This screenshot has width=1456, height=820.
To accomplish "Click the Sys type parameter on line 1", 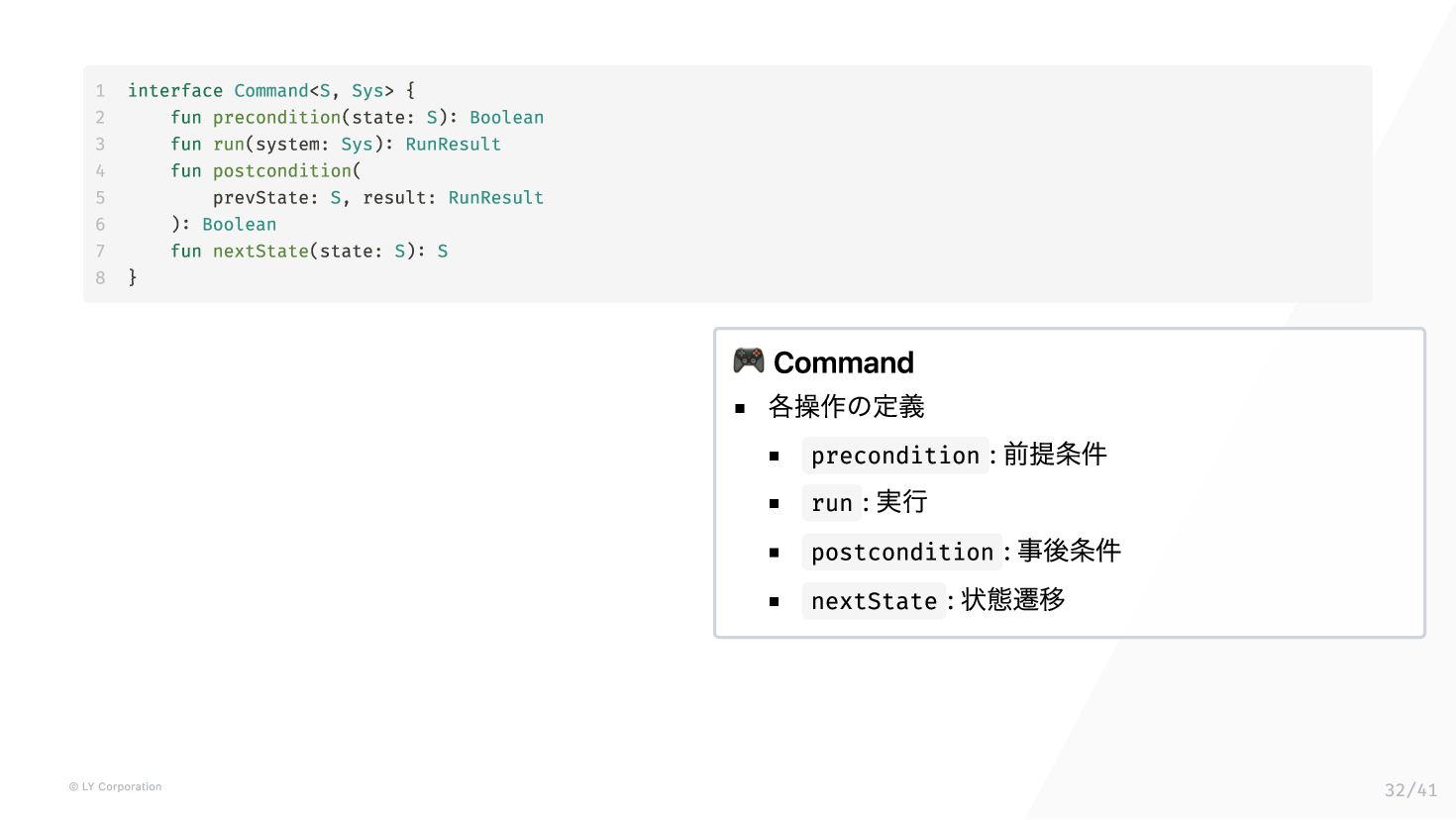I will pos(367,90).
